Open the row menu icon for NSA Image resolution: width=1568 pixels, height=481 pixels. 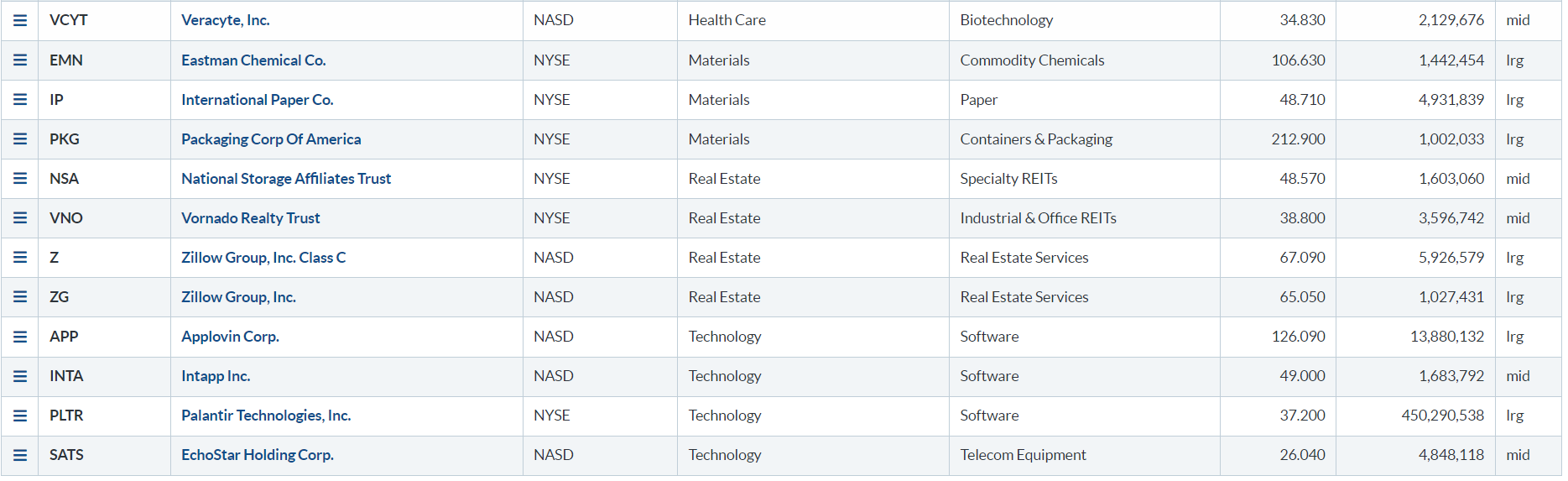[20, 179]
